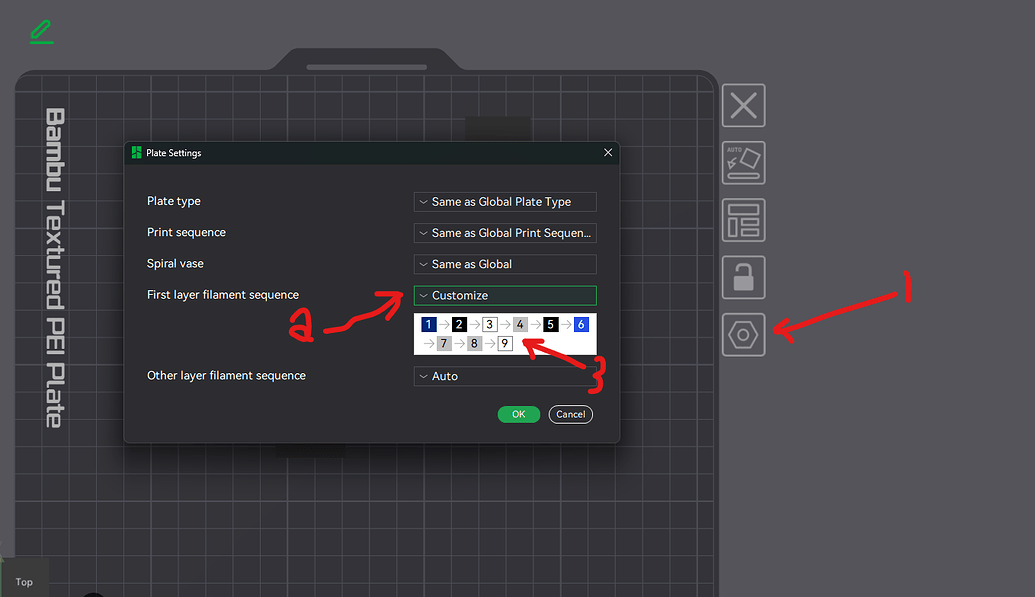Remove plate using the X icon beside the plate
Image resolution: width=1035 pixels, height=597 pixels.
(x=743, y=105)
